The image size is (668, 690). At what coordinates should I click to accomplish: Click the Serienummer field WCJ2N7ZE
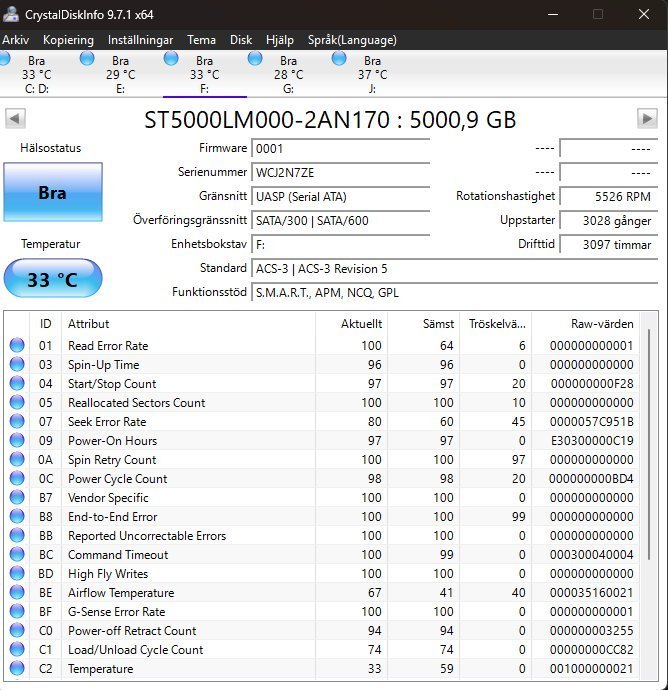click(x=340, y=172)
